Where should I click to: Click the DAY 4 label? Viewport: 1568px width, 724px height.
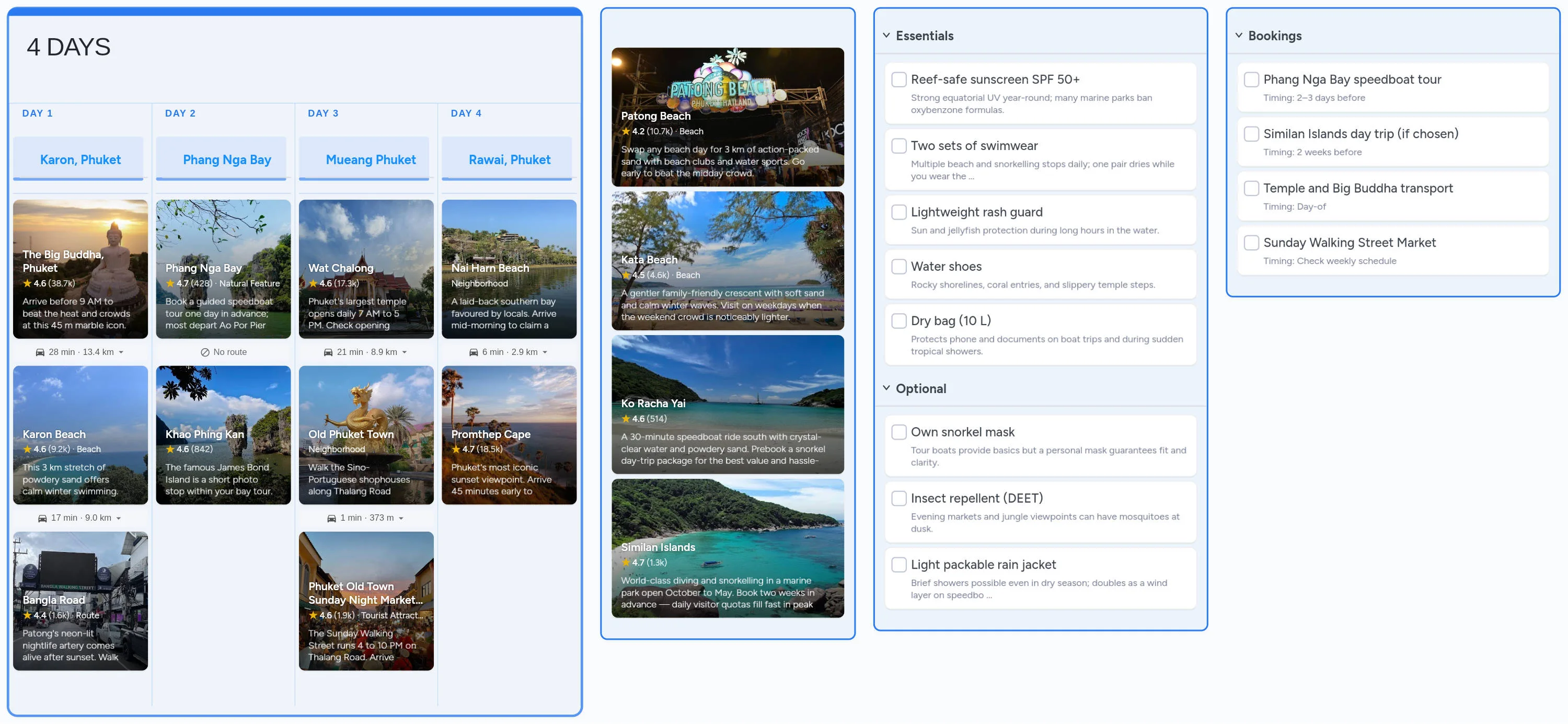pos(466,113)
